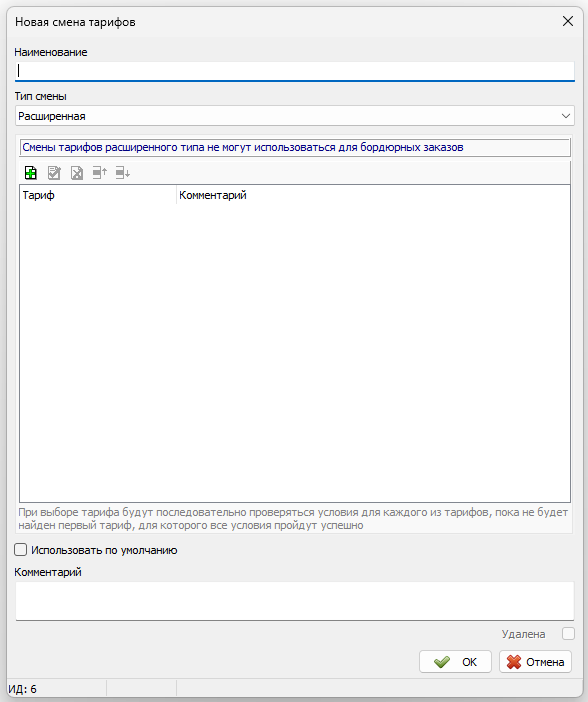
Task: Click the edit tariff toolbar icon
Action: click(x=54, y=173)
